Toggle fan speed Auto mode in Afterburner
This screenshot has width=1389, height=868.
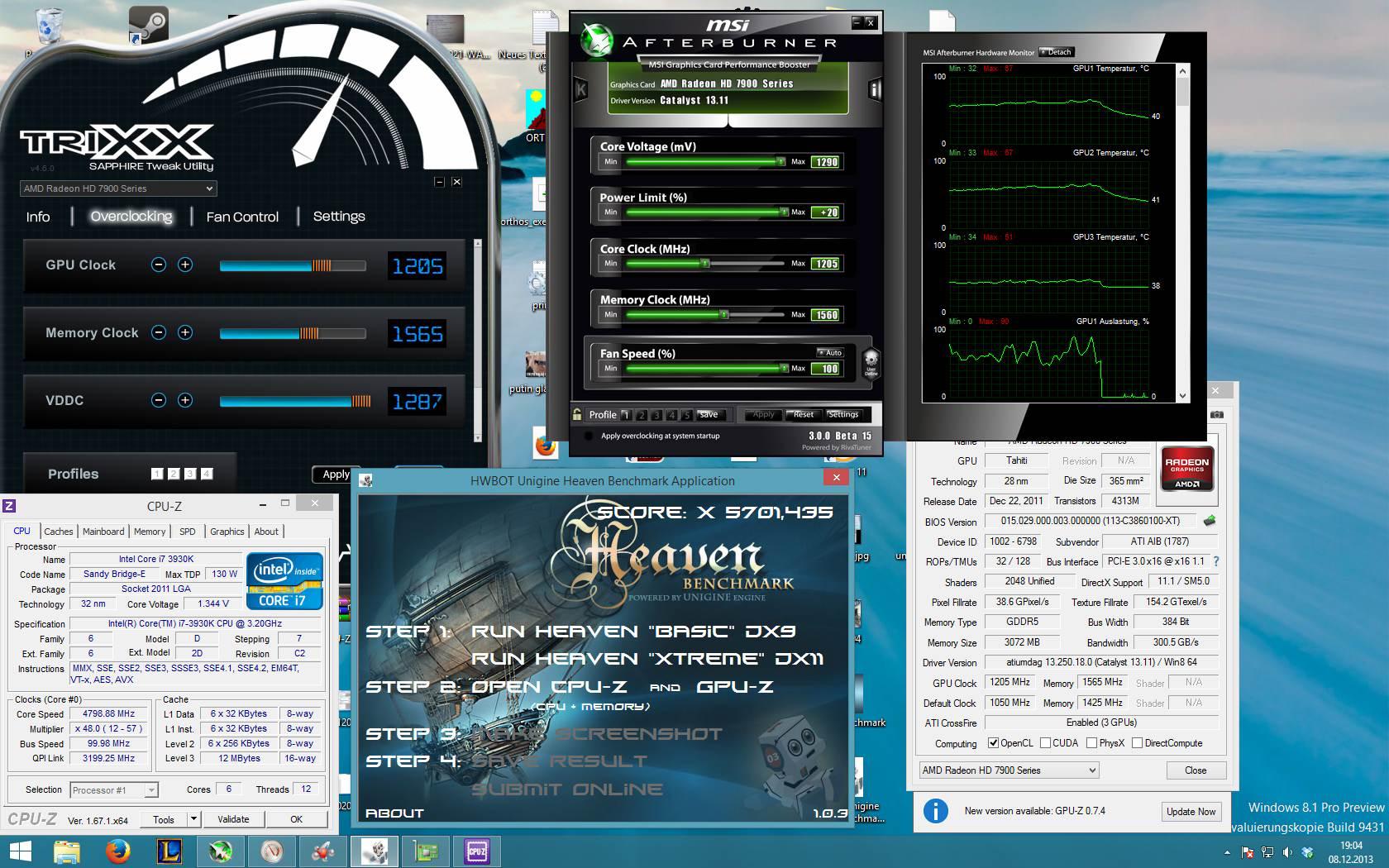pos(829,352)
